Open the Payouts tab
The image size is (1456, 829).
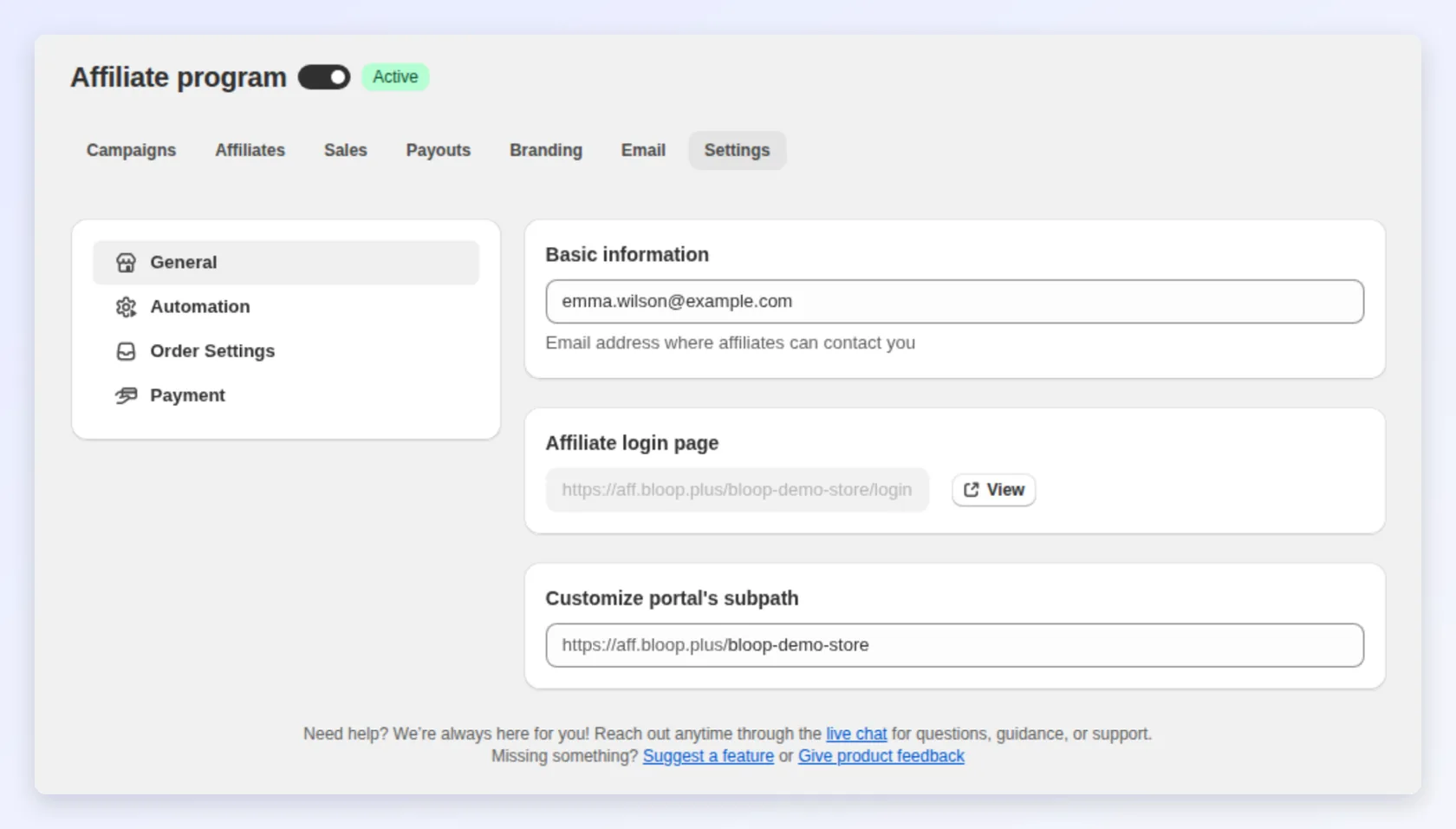coord(439,150)
